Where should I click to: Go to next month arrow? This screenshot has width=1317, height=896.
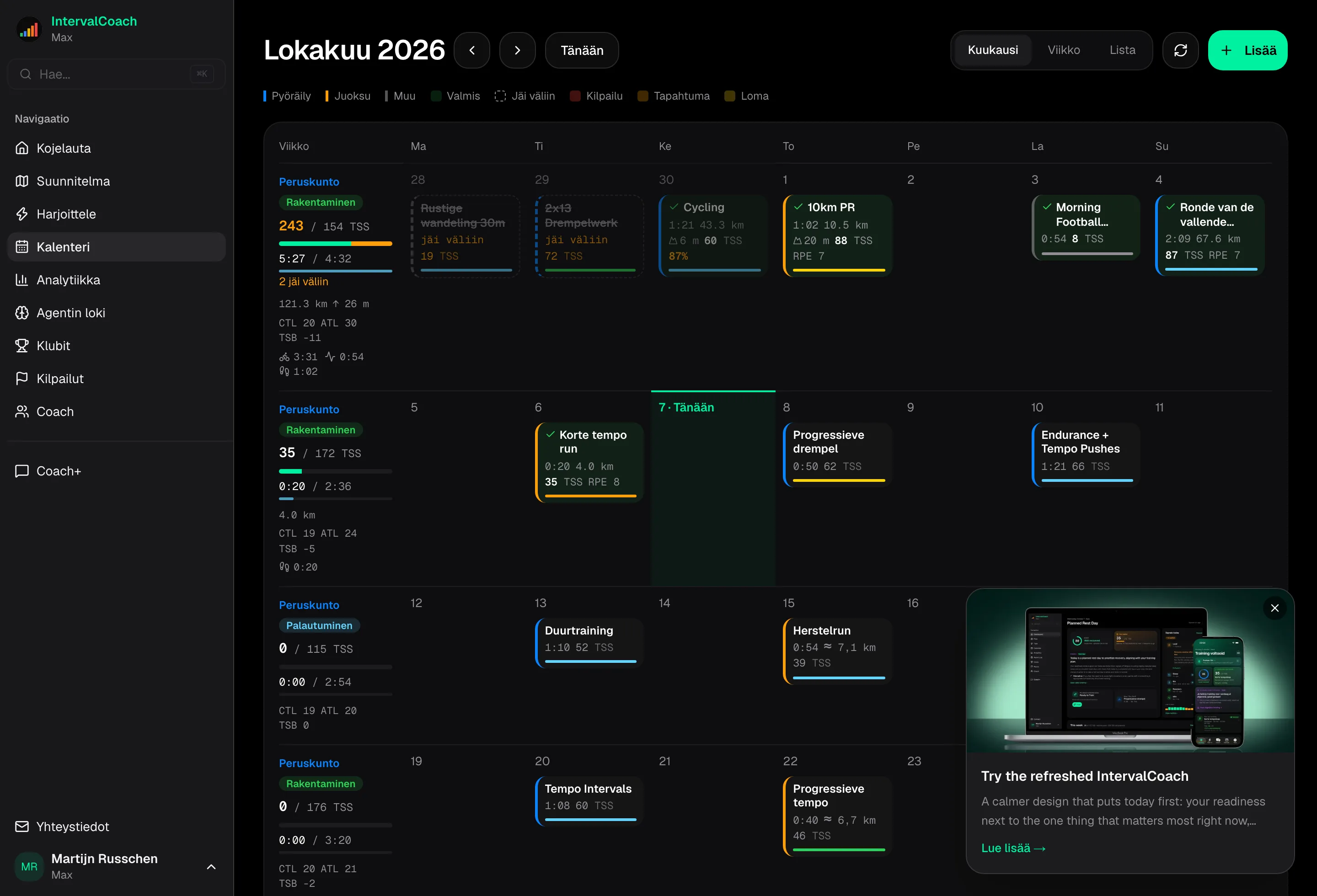pos(517,50)
